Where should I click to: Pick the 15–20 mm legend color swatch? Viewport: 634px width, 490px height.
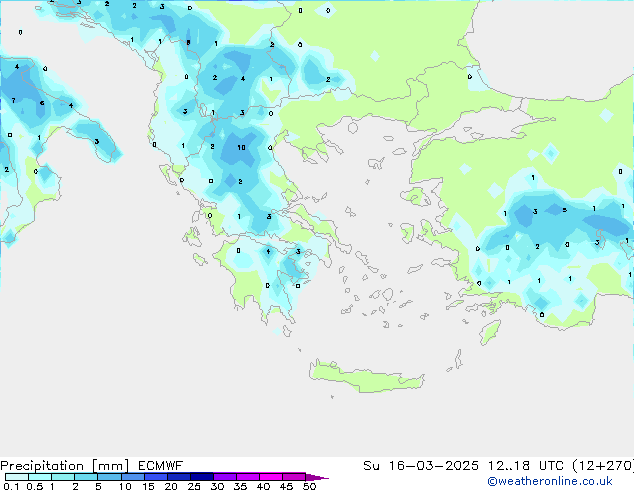(x=155, y=477)
